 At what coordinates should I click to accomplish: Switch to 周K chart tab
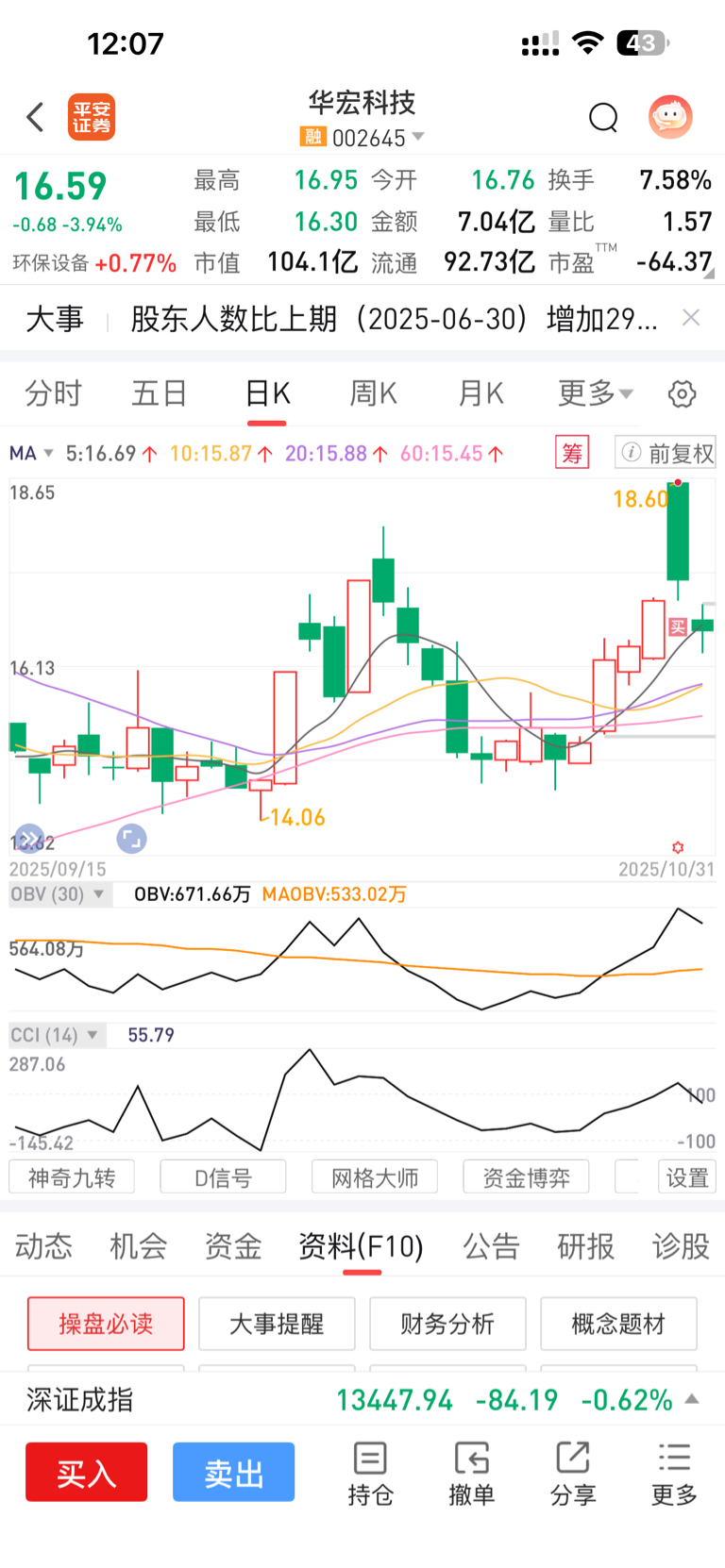coord(374,392)
